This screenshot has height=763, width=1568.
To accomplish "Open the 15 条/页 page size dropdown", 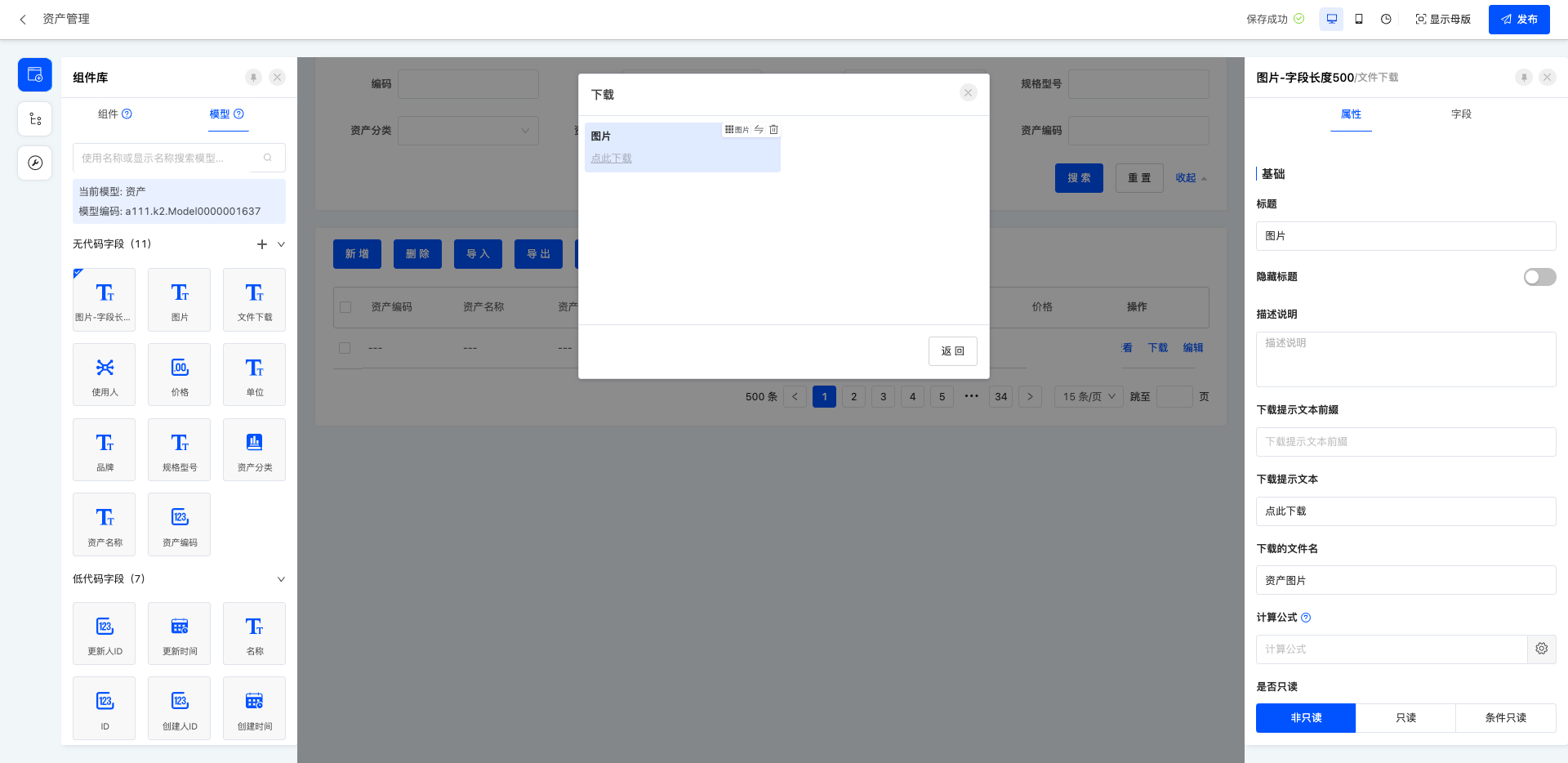I will [1089, 397].
